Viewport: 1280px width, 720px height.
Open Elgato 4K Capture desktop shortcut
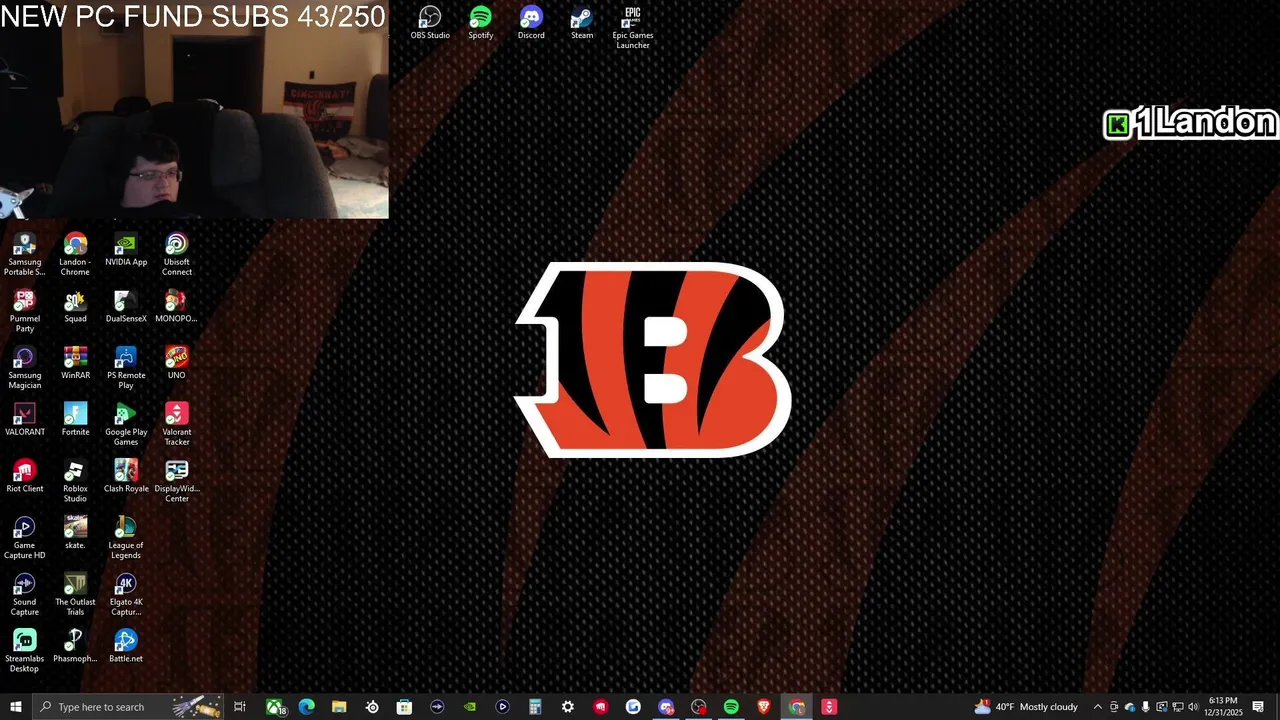pos(126,595)
